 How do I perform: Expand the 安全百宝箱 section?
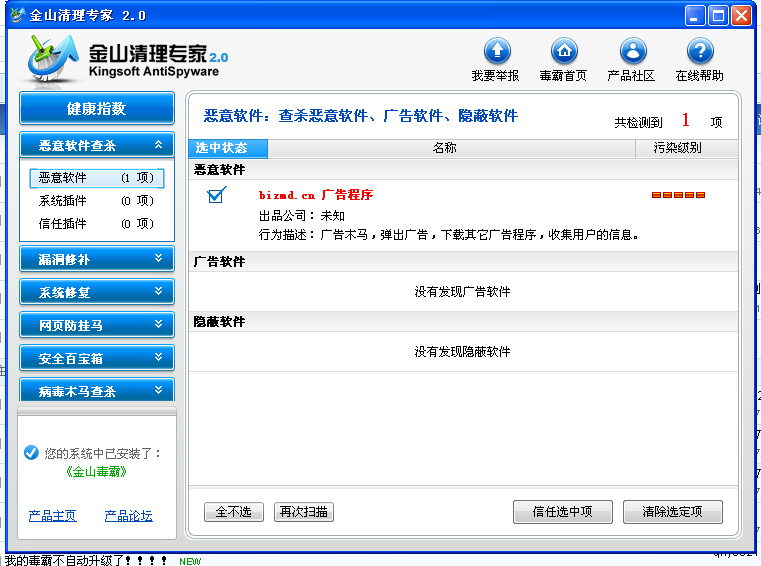97,358
